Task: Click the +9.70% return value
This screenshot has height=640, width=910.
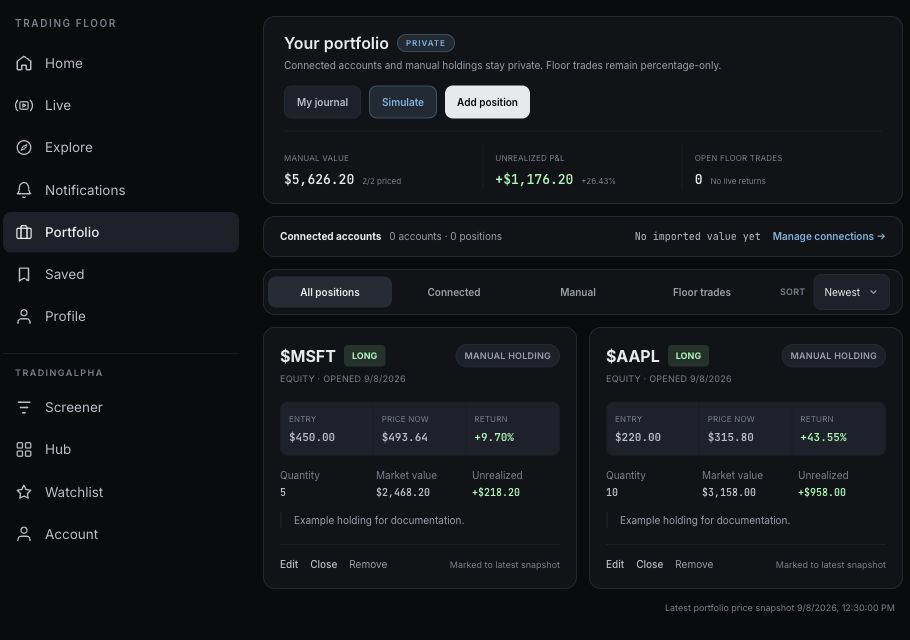Action: coord(494,437)
